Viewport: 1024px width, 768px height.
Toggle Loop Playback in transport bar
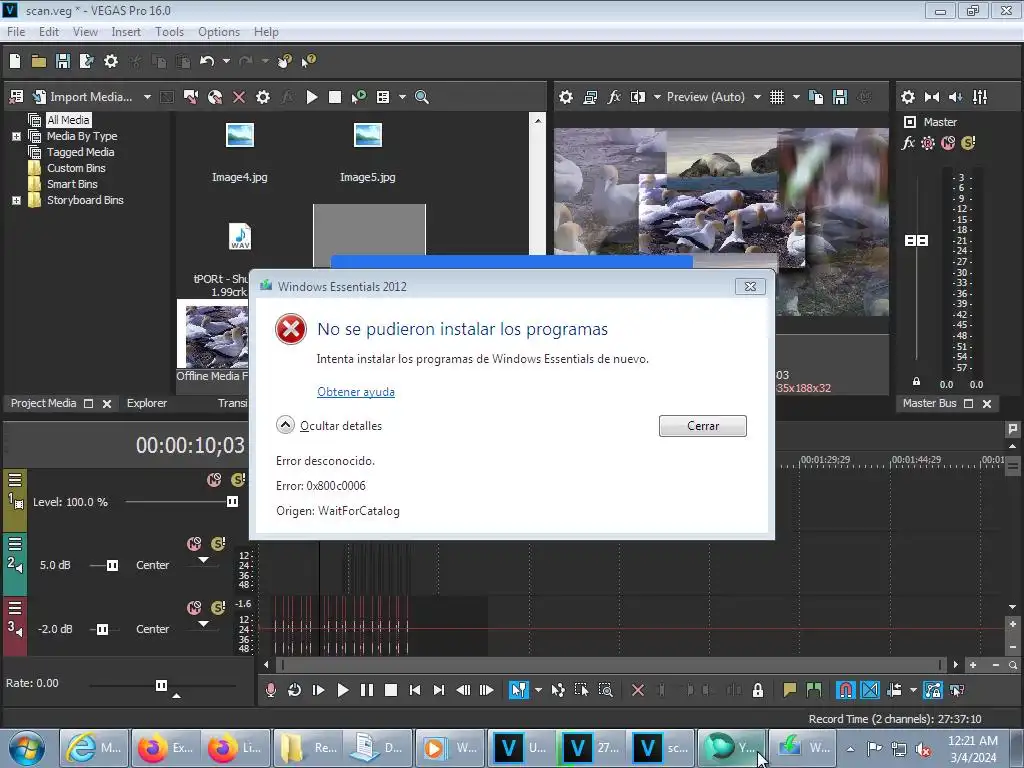295,690
